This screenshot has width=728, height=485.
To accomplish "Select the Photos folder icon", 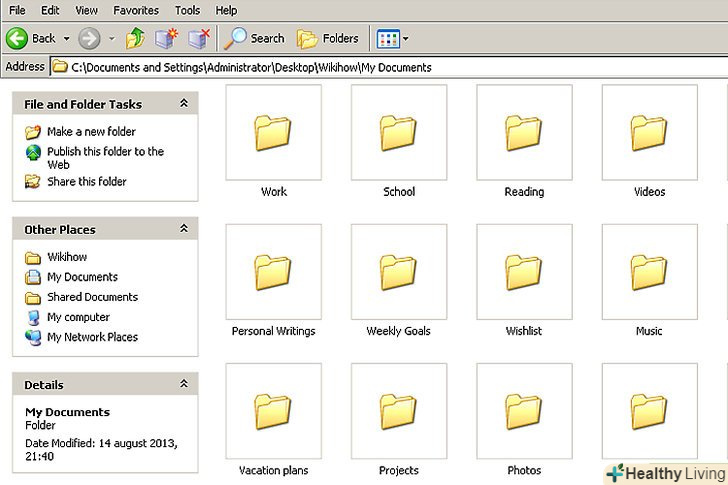I will 523,412.
